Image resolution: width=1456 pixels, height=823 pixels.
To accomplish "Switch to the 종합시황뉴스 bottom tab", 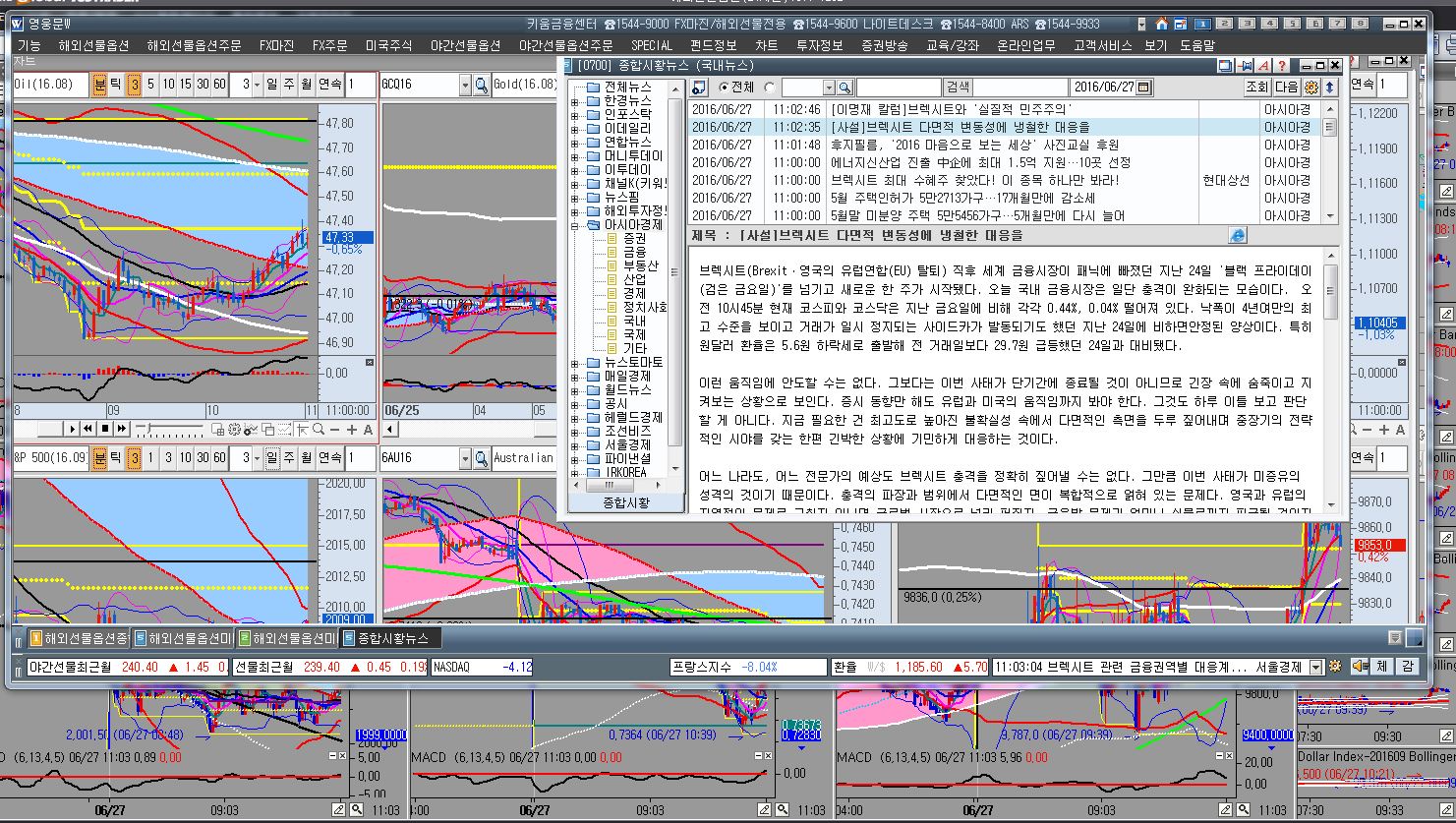I will tap(391, 638).
